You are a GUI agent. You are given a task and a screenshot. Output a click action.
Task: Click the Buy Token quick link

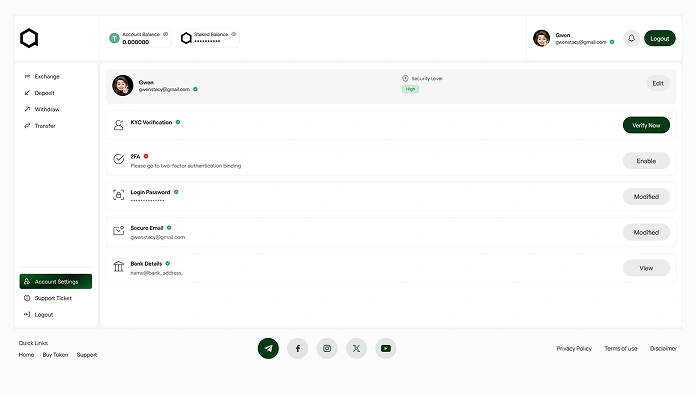(55, 355)
